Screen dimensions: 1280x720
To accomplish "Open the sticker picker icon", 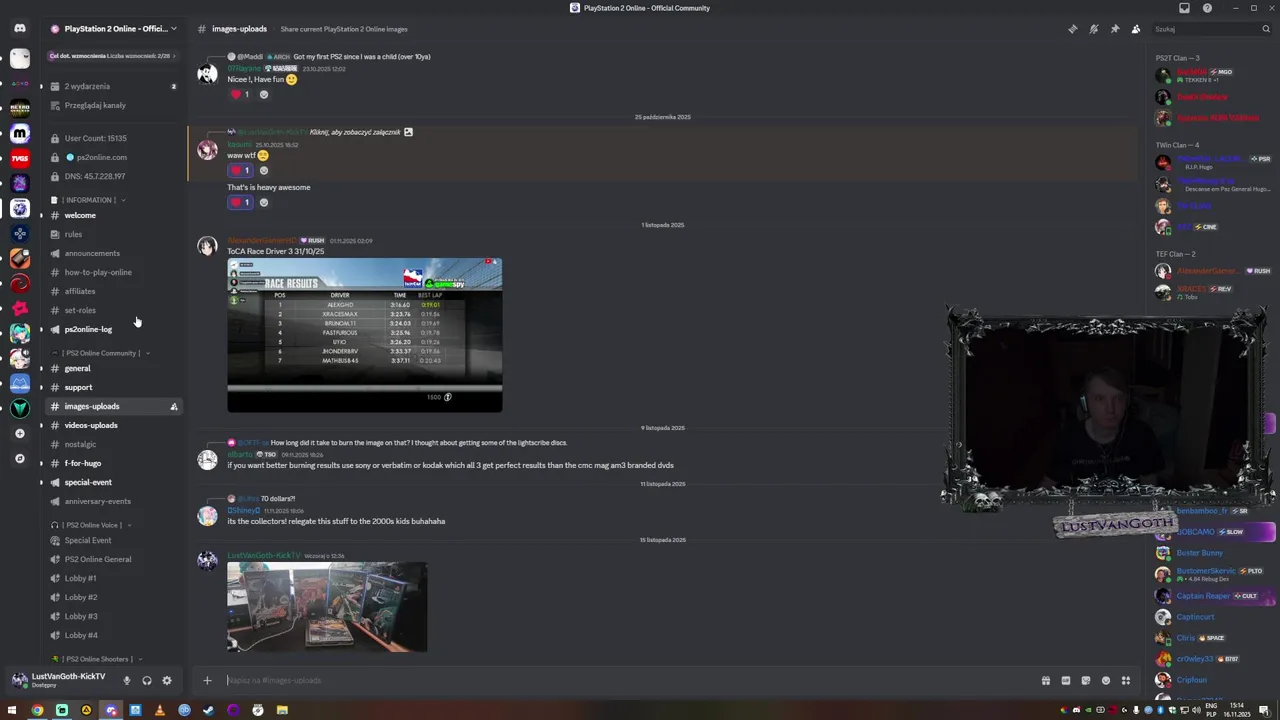I will (1086, 680).
